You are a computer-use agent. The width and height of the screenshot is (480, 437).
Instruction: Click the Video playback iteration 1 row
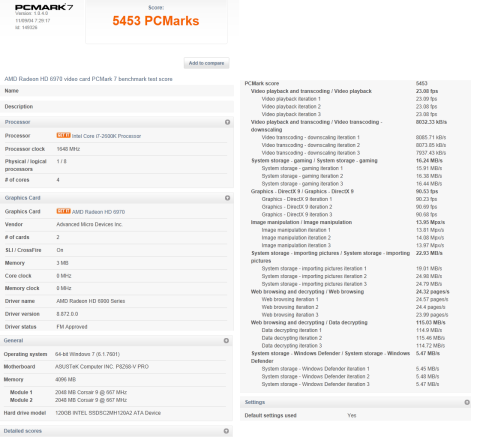click(x=349, y=99)
